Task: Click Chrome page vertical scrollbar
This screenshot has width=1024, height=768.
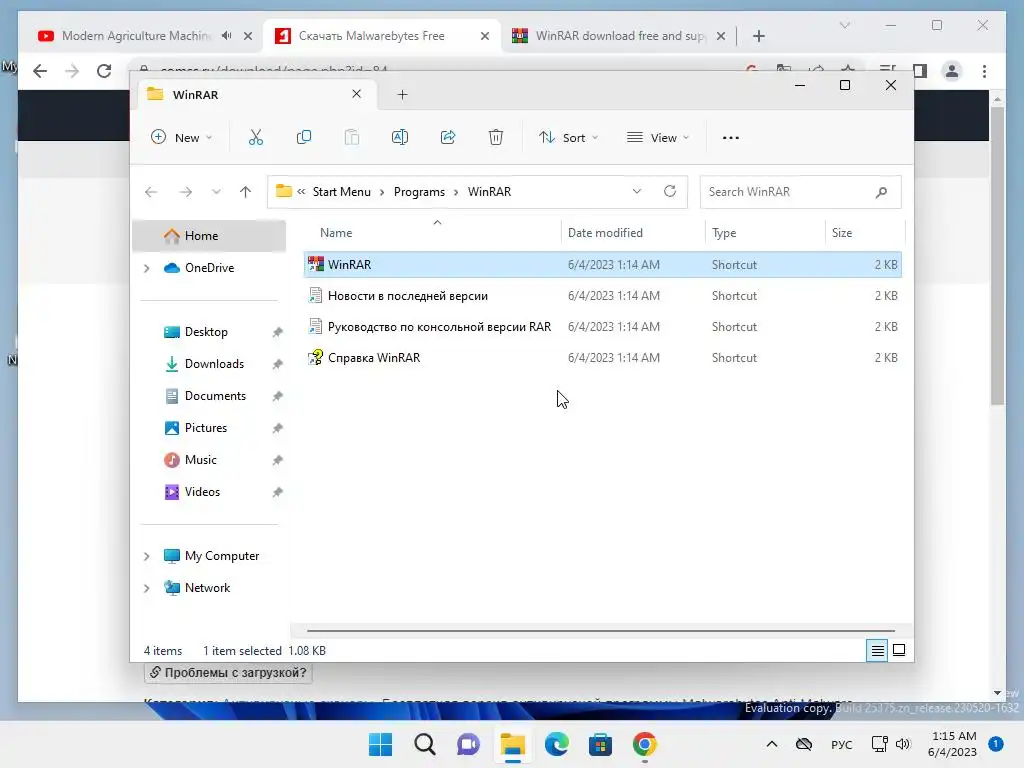Action: tap(997, 255)
